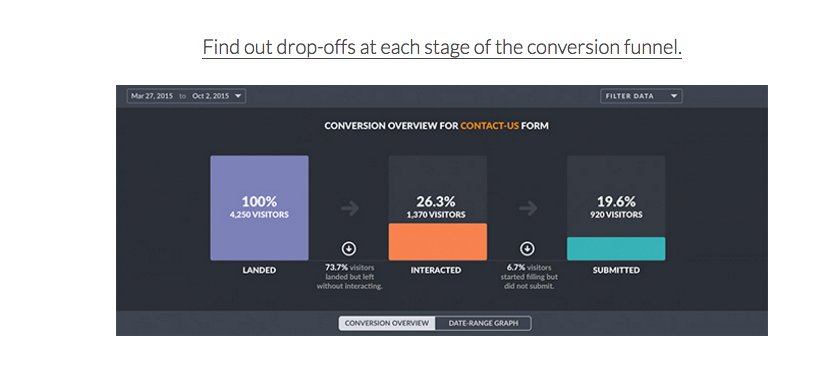Select the Conversion Overview tab
This screenshot has height=392, width=836.
[387, 323]
